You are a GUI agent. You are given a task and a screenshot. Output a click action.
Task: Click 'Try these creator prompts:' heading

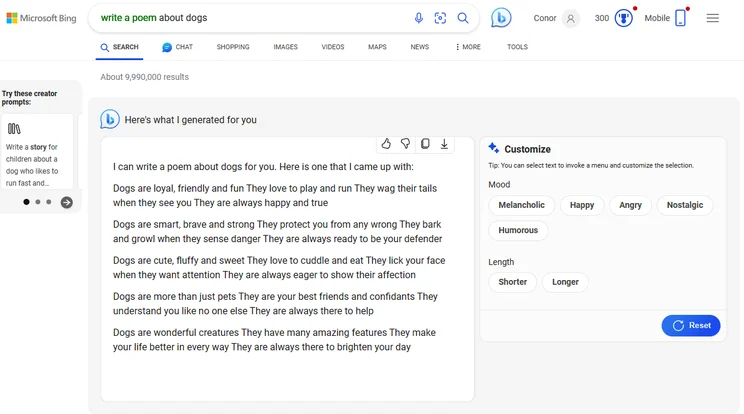coord(29,98)
